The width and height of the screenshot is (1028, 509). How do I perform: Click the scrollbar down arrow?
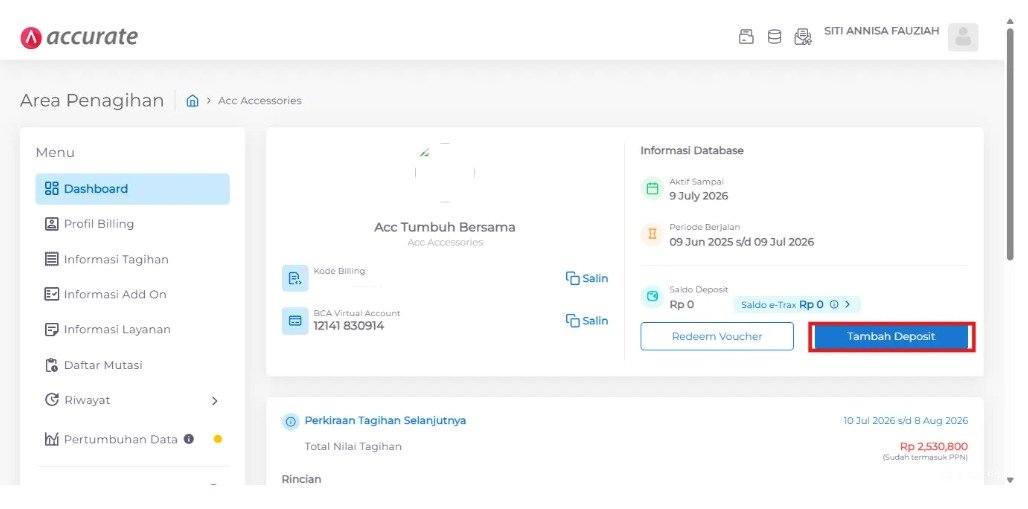(x=1010, y=480)
